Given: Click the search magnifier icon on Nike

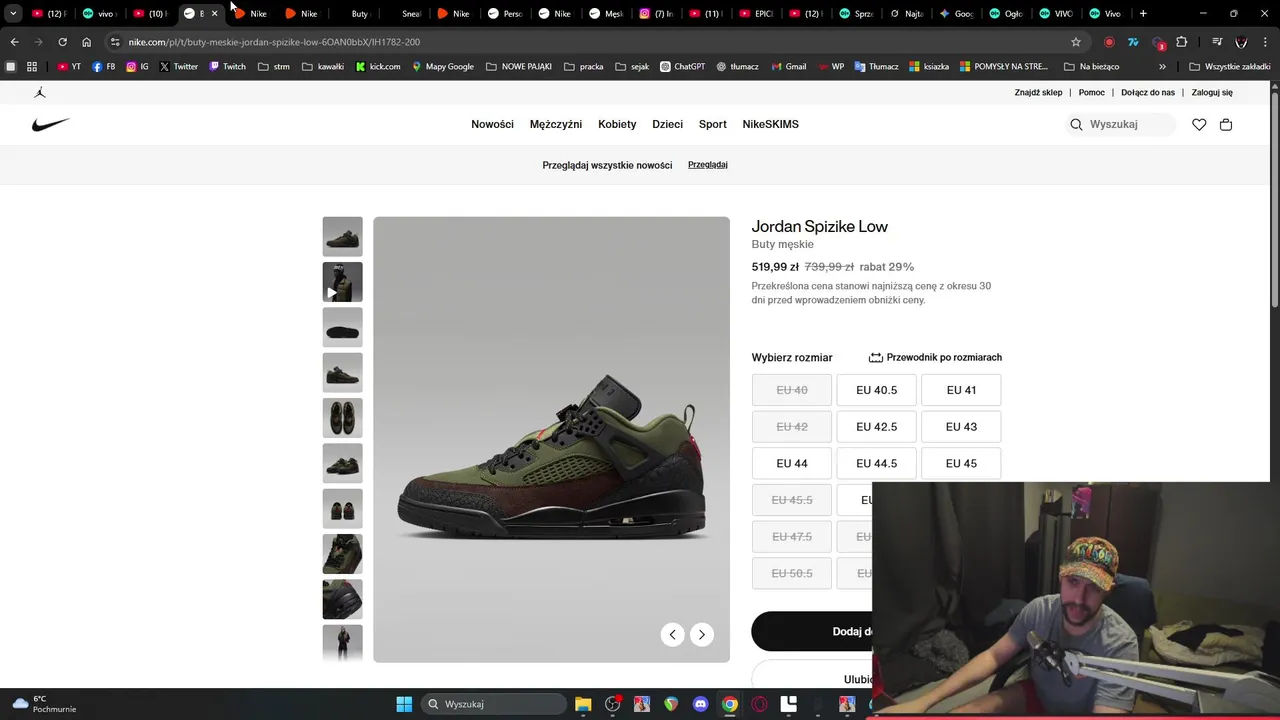Looking at the screenshot, I should (x=1076, y=124).
